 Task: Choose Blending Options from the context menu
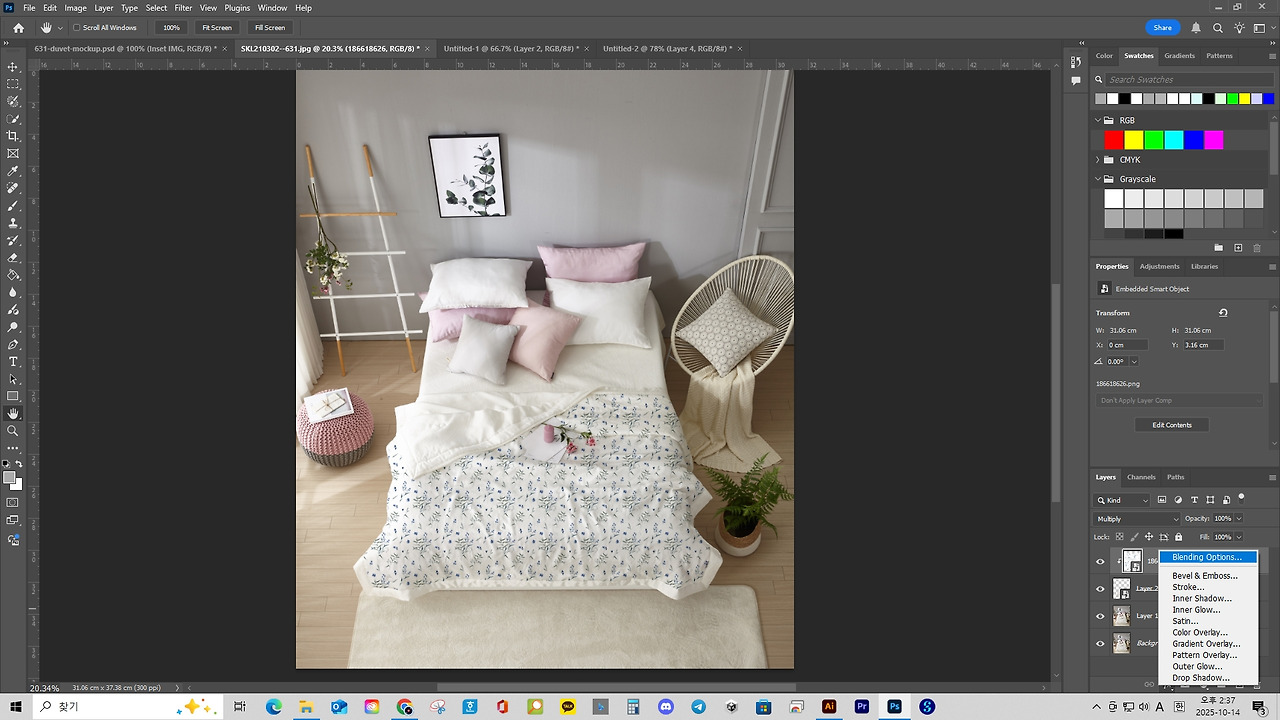(x=1207, y=557)
